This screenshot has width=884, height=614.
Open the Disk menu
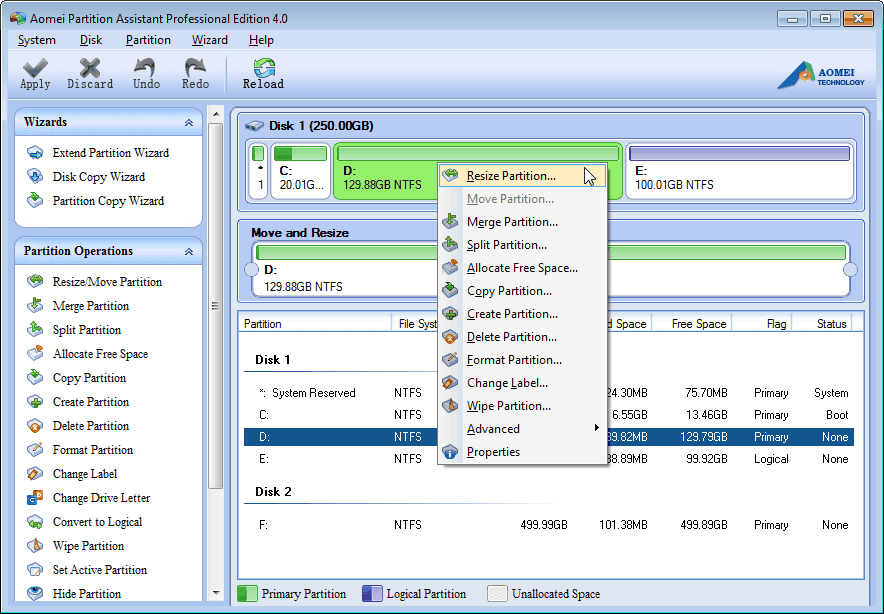(90, 40)
